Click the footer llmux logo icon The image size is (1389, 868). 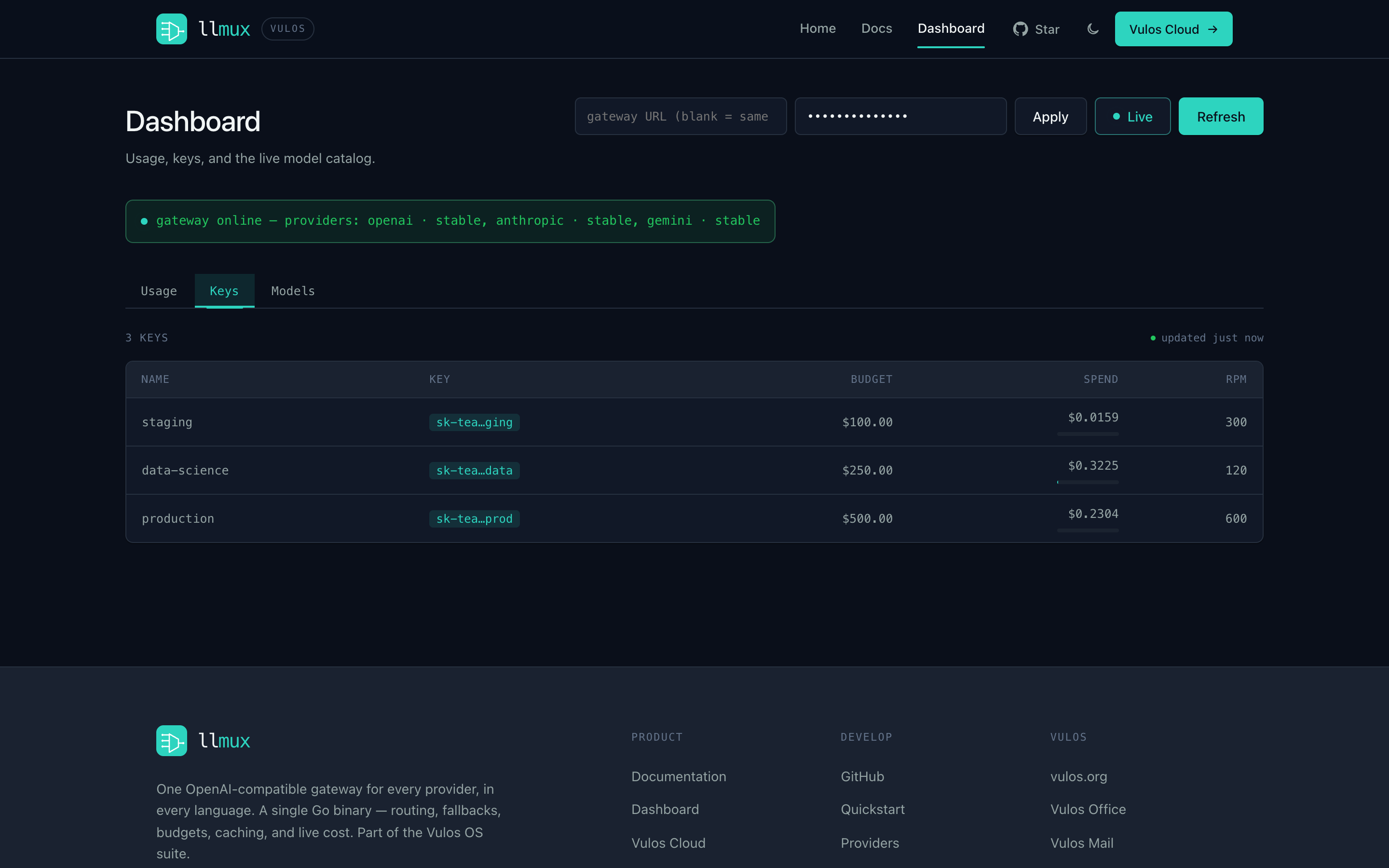click(x=171, y=741)
